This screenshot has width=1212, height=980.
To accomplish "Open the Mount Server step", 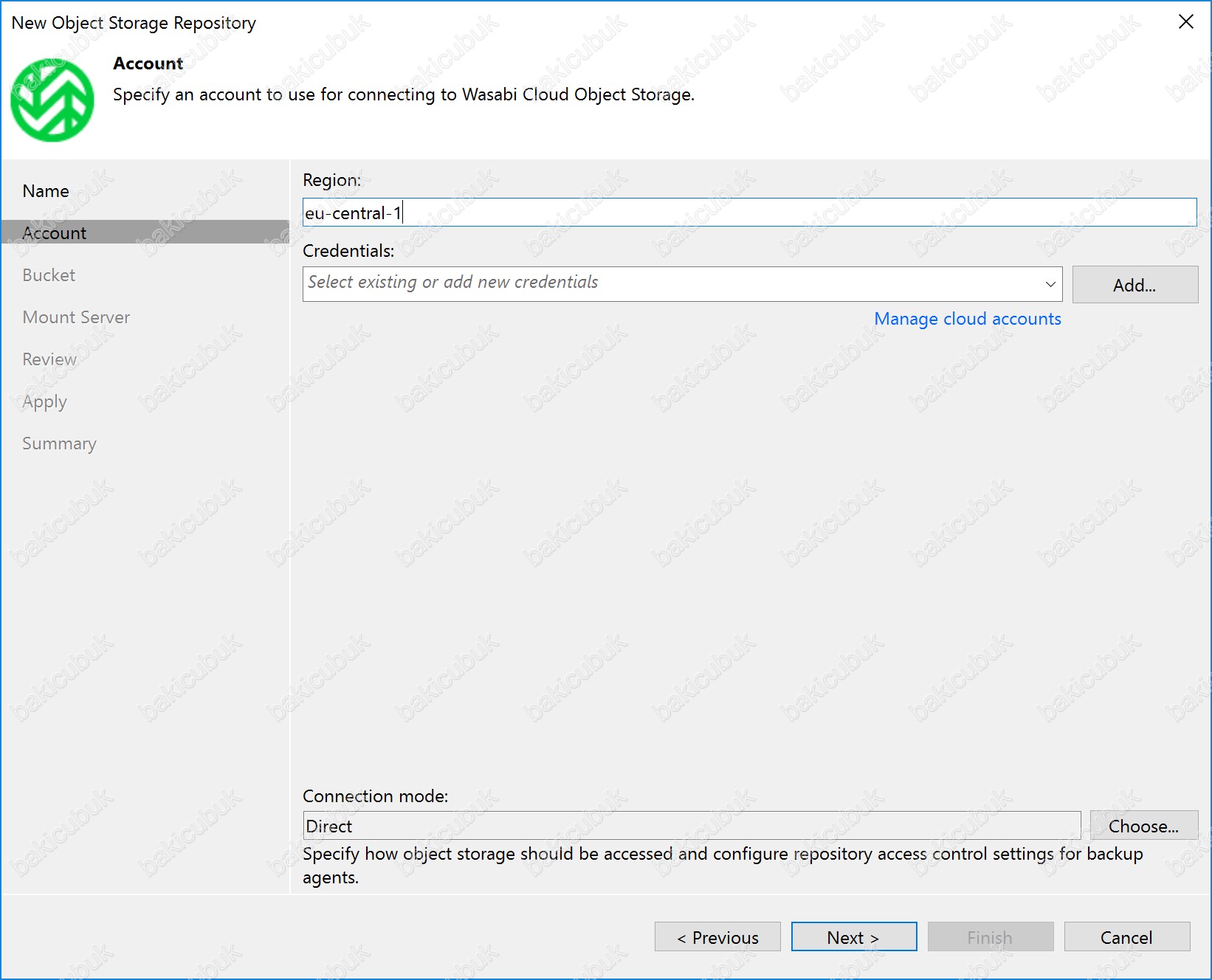I will click(x=76, y=317).
